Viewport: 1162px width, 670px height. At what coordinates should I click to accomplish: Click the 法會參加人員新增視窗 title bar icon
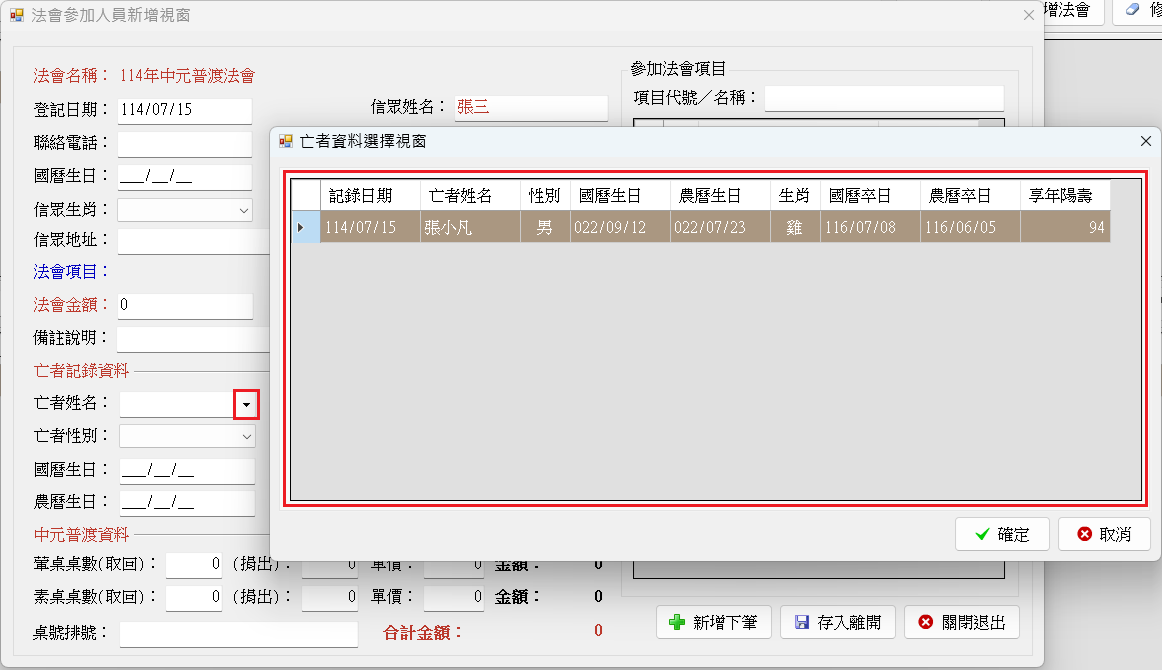tap(16, 15)
